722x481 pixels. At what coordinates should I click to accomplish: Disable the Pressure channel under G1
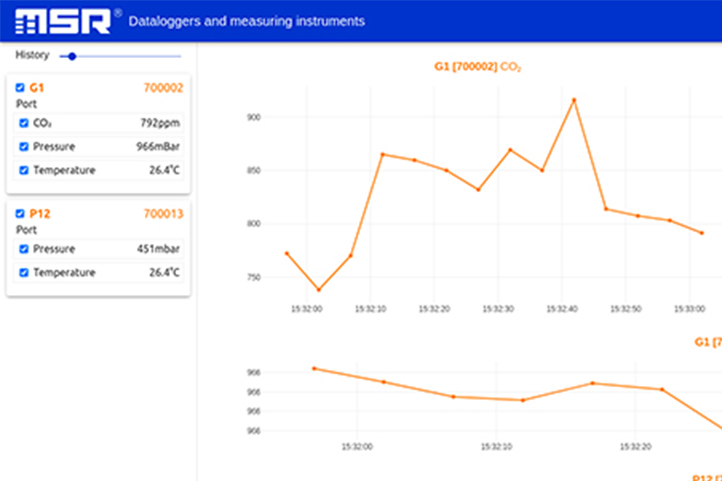point(24,146)
